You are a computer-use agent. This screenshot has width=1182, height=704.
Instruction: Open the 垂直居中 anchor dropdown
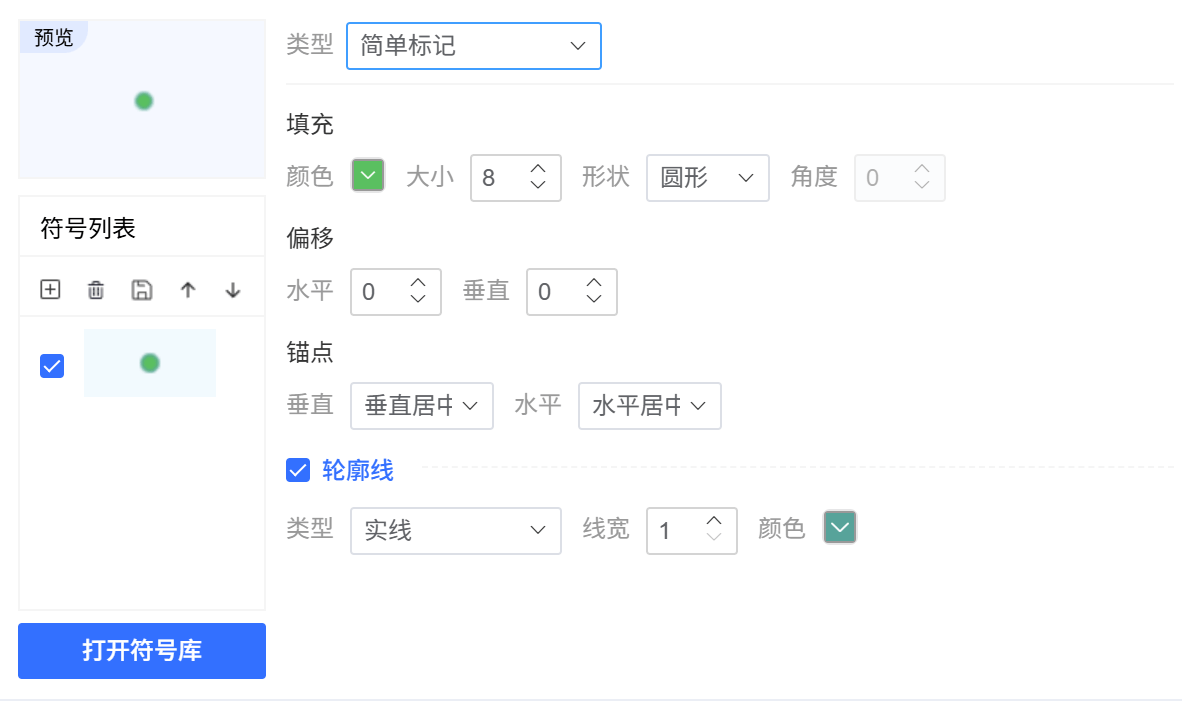[421, 405]
